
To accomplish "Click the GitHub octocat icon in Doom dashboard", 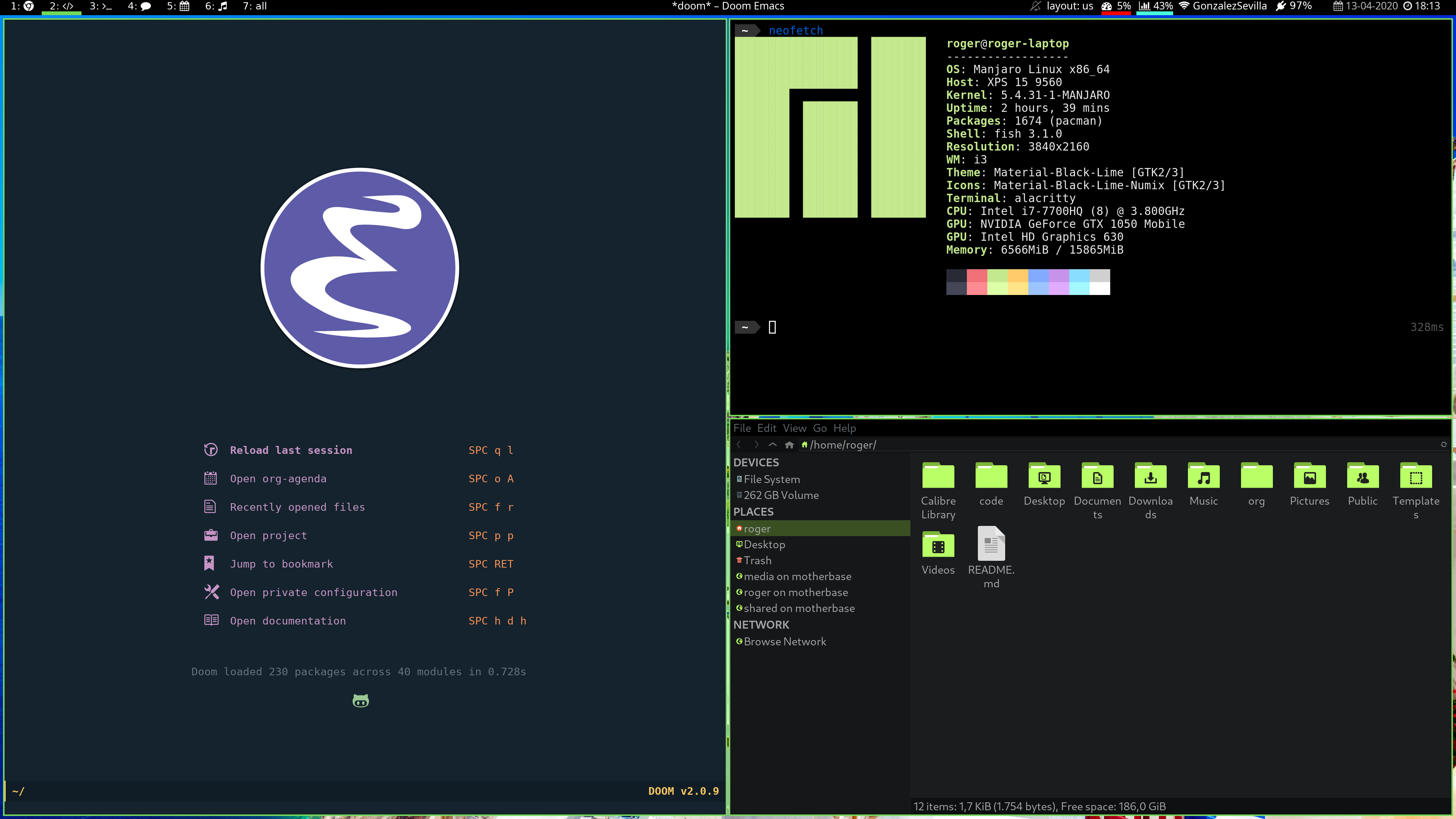I will [361, 701].
